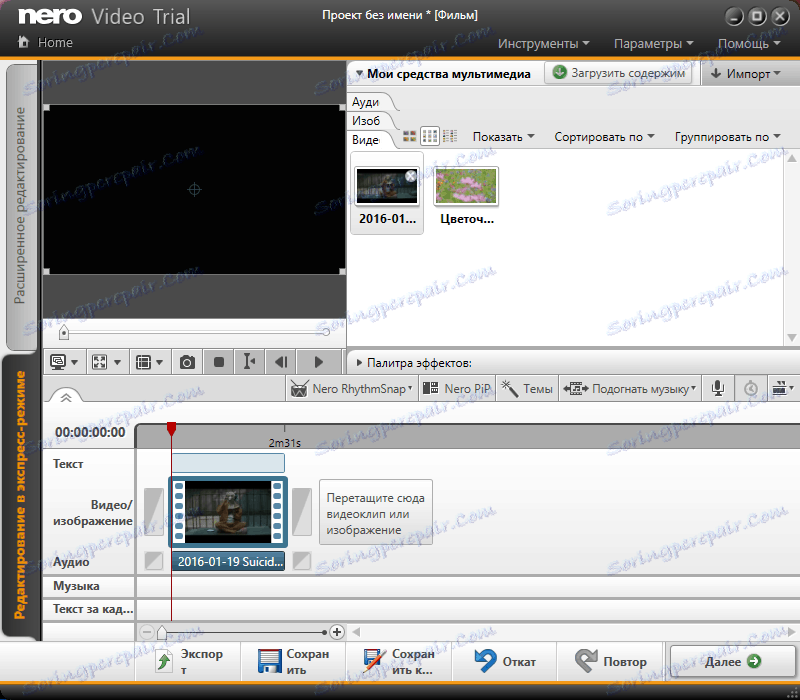Collapse the timeline with up chevrons
800x700 pixels.
[66, 398]
